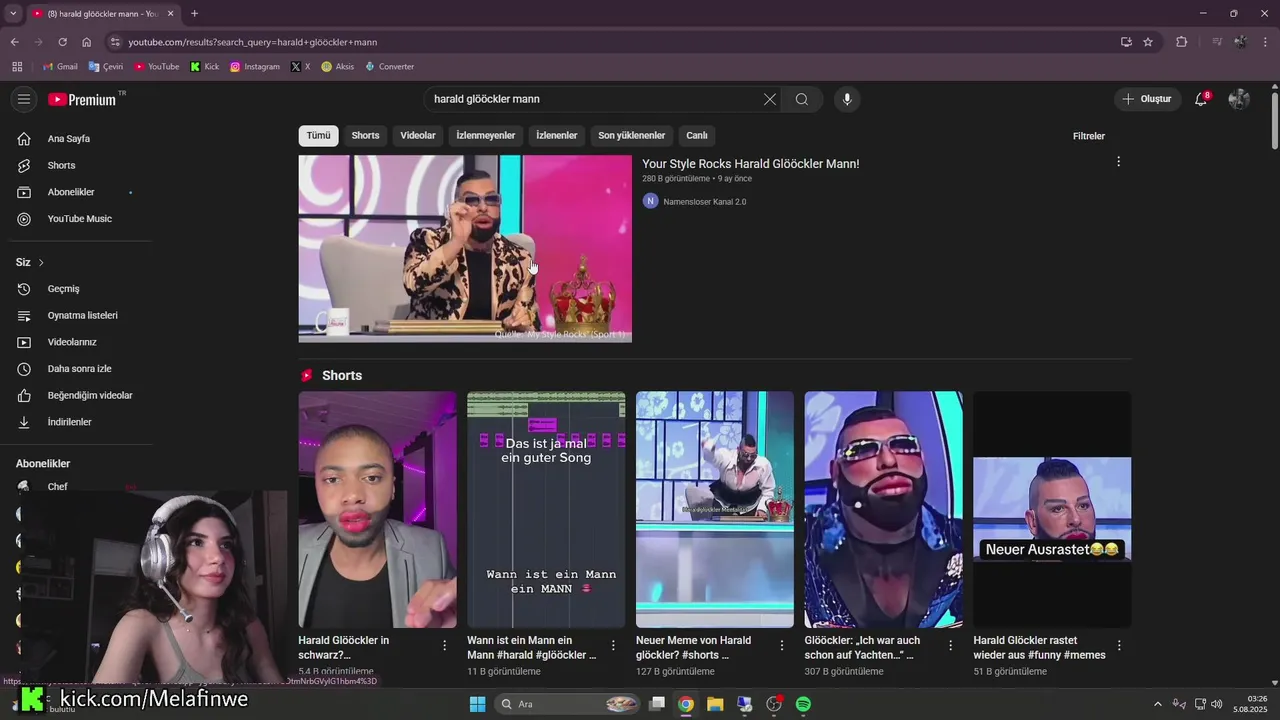Click the YouTube Premium logo
The height and width of the screenshot is (720, 1280).
pos(84,99)
